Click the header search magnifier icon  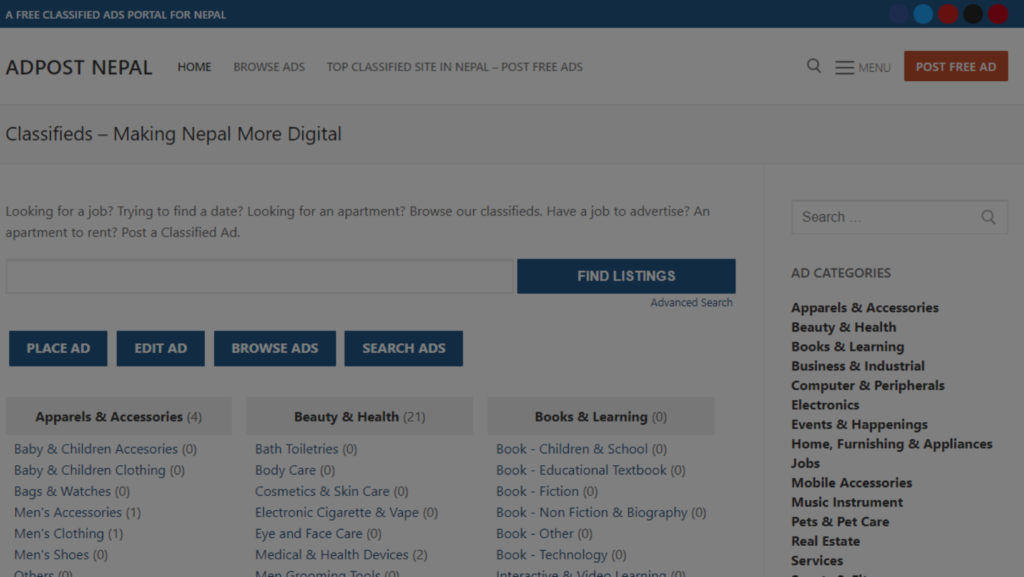coord(814,66)
